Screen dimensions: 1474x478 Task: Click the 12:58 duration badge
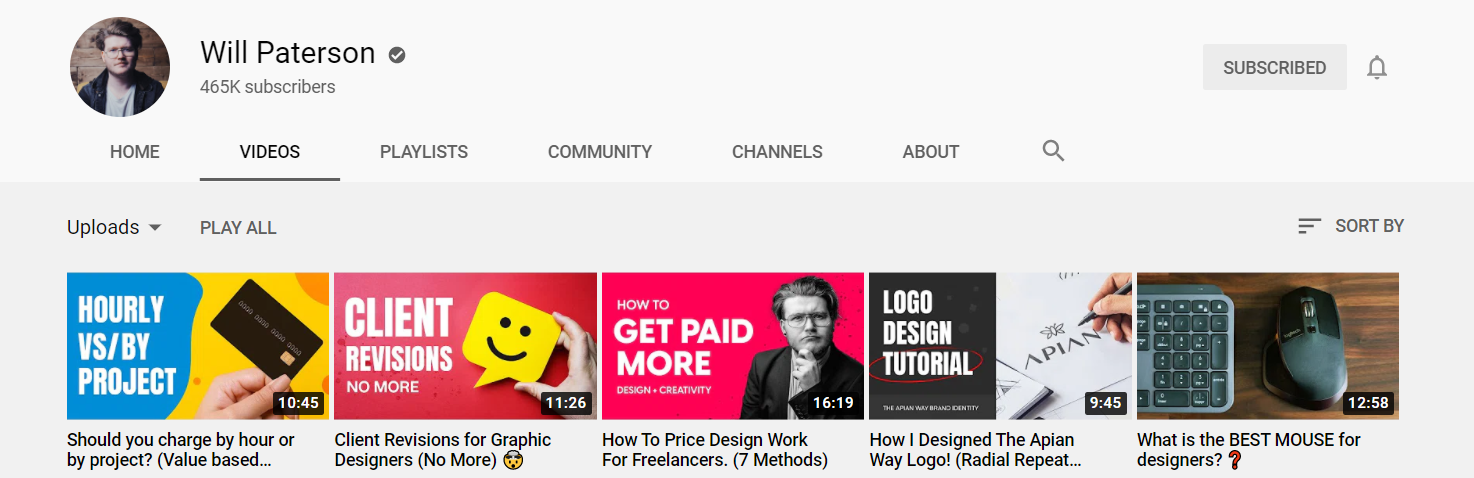point(1368,403)
